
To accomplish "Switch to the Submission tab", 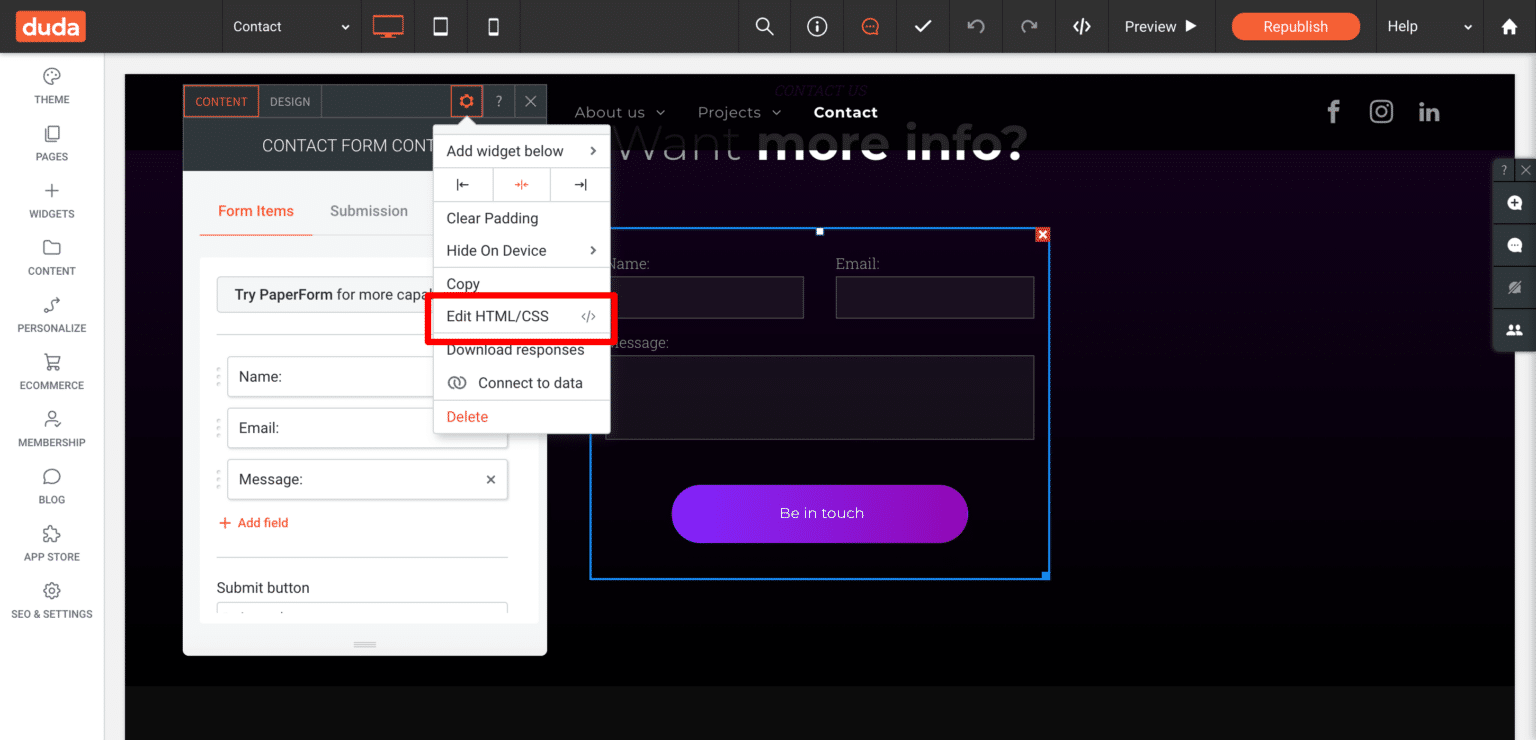I will pos(369,211).
